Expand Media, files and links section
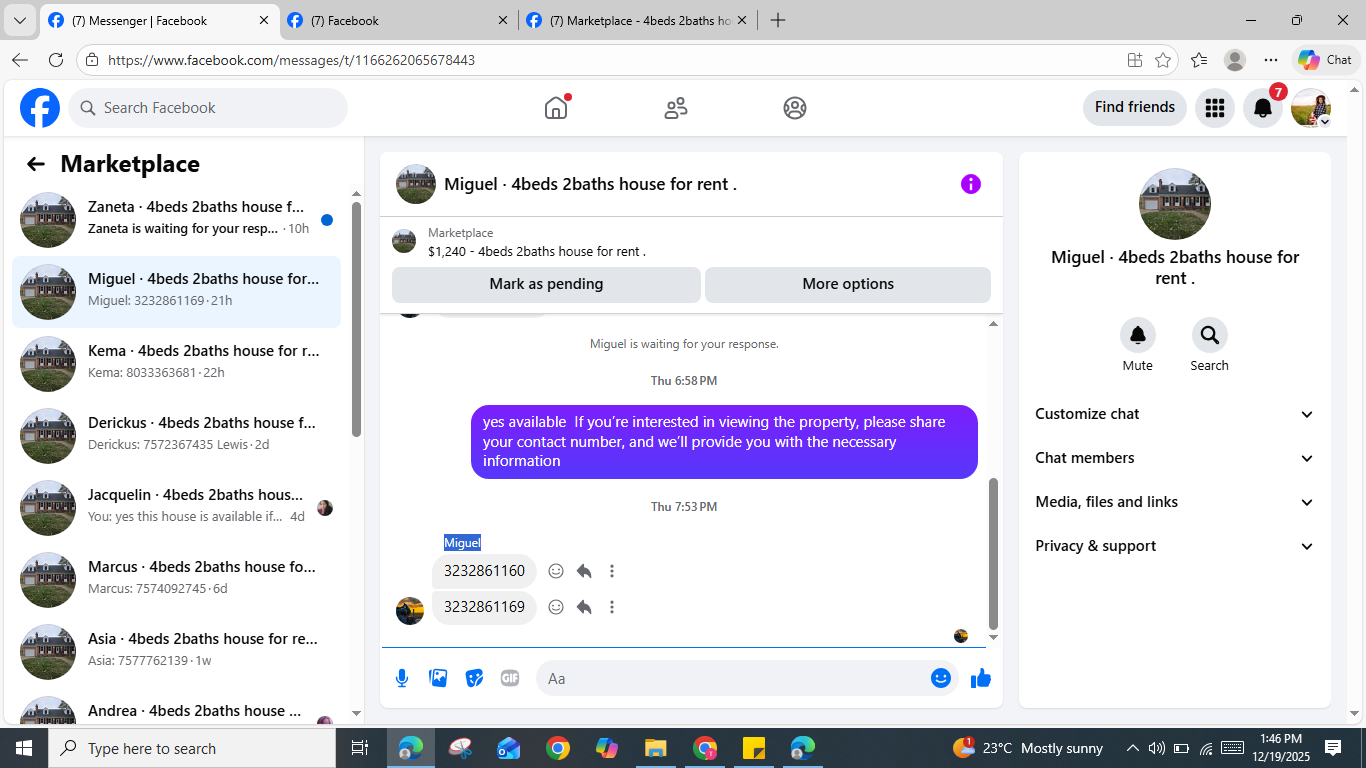The width and height of the screenshot is (1366, 768). 1174,502
